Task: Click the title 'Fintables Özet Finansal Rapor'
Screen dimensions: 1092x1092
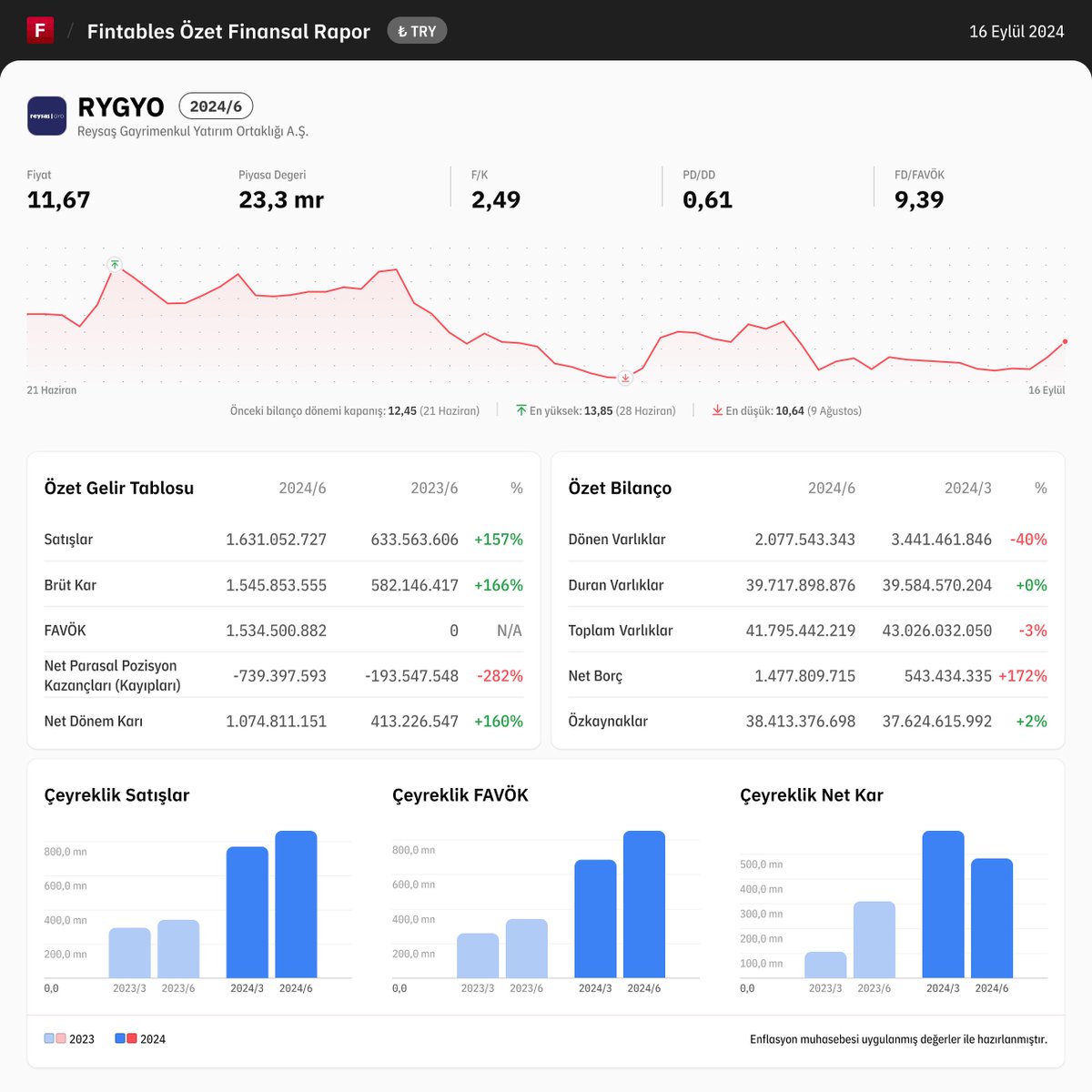Action: pos(228,31)
